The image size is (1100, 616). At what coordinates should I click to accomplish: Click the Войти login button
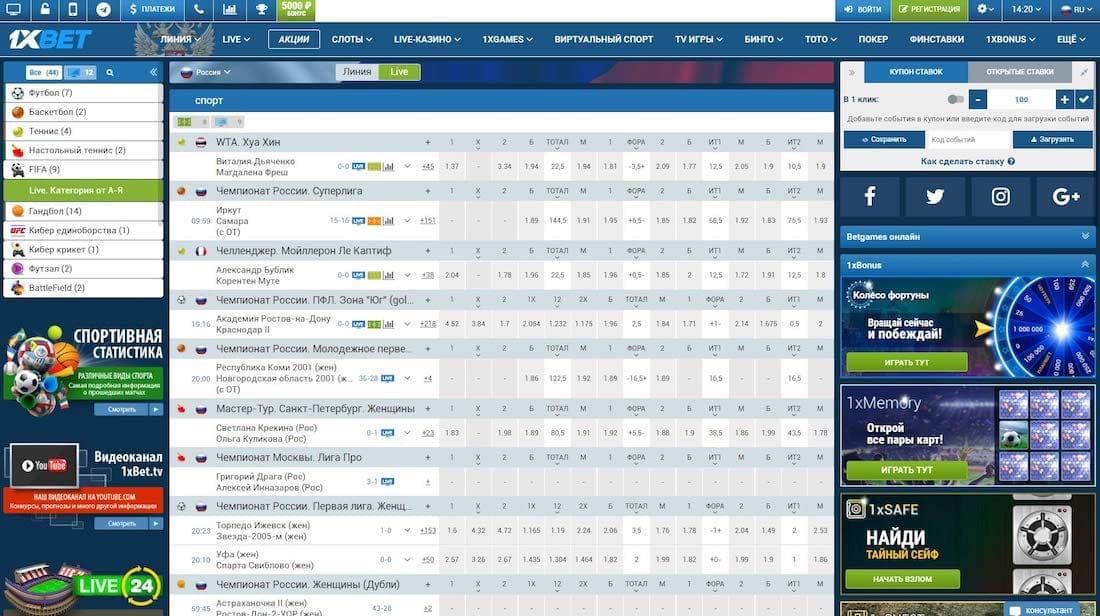point(863,9)
